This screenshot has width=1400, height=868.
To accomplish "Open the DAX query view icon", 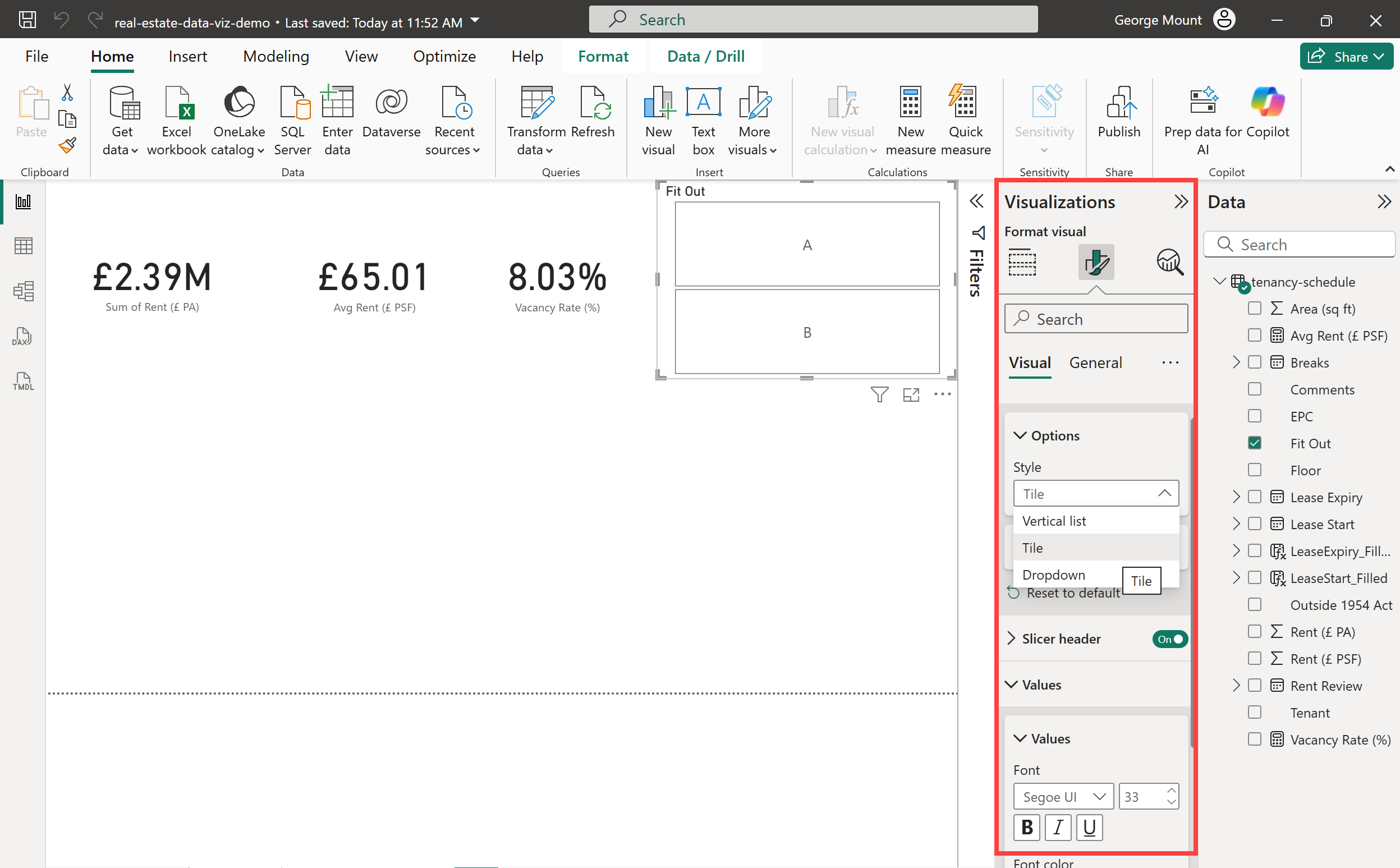I will (23, 337).
